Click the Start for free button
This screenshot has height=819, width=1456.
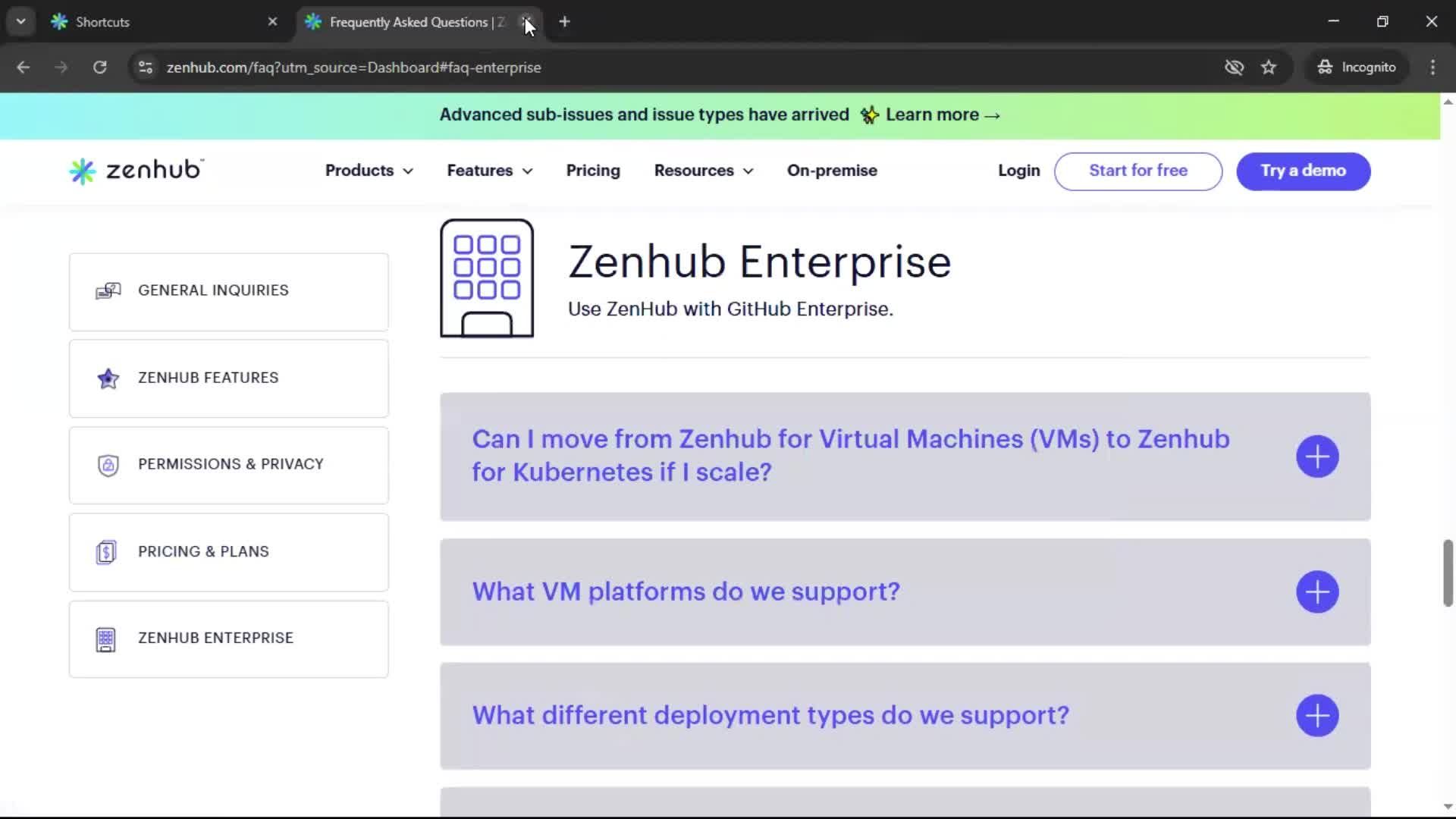pyautogui.click(x=1137, y=171)
